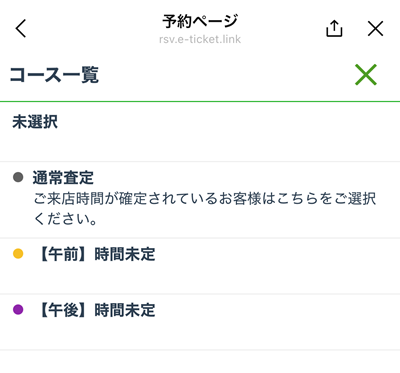Open the share sheet with upload icon
The image size is (400, 373).
click(x=334, y=28)
